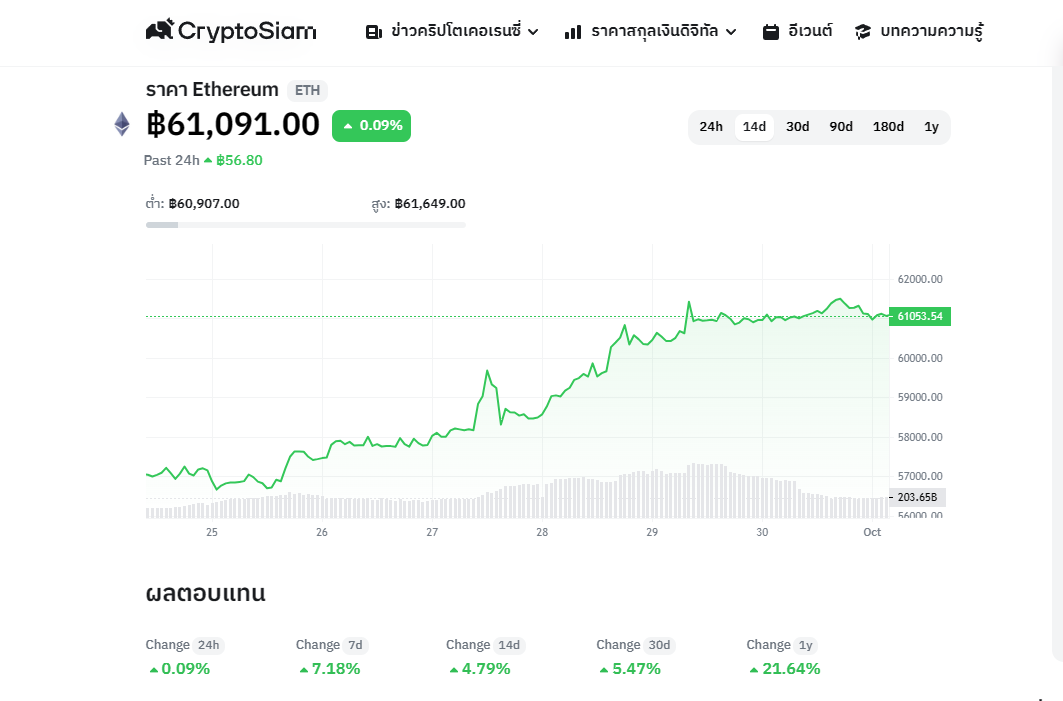
Task: Select the 24h chart range
Action: click(711, 127)
